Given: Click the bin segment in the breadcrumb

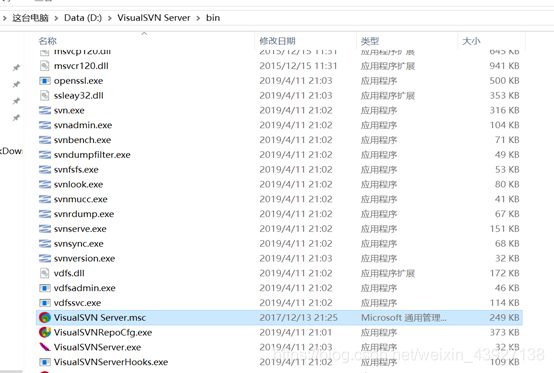Looking at the screenshot, I should [213, 18].
